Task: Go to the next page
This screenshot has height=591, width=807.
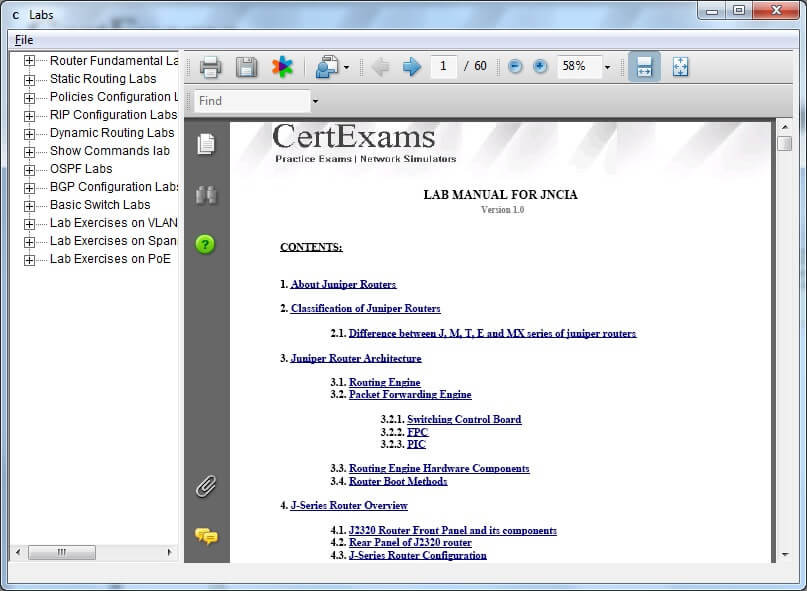Action: click(x=412, y=67)
